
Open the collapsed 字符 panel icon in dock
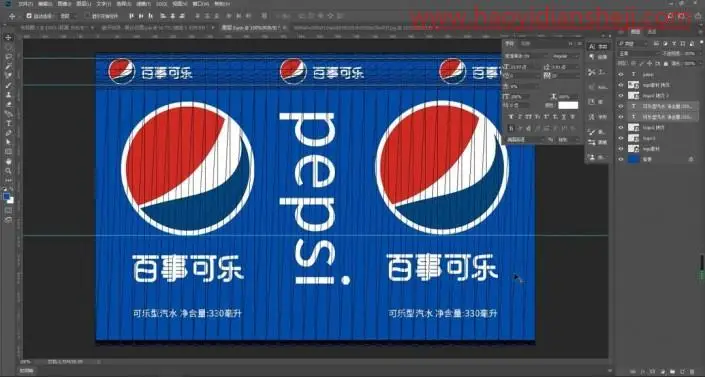[x=598, y=47]
